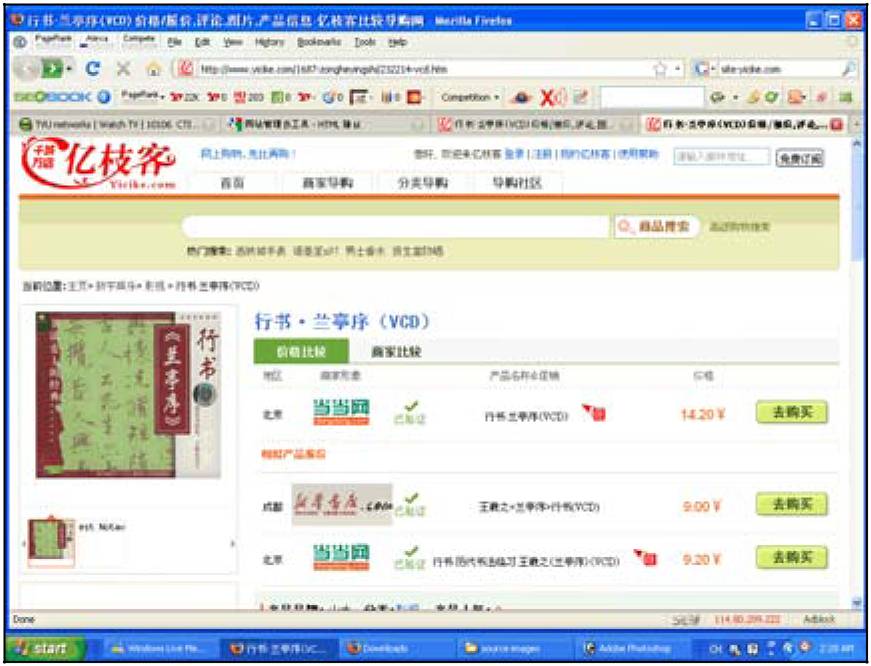Open the search engine selector dropdown
The image size is (871, 666).
coord(704,69)
